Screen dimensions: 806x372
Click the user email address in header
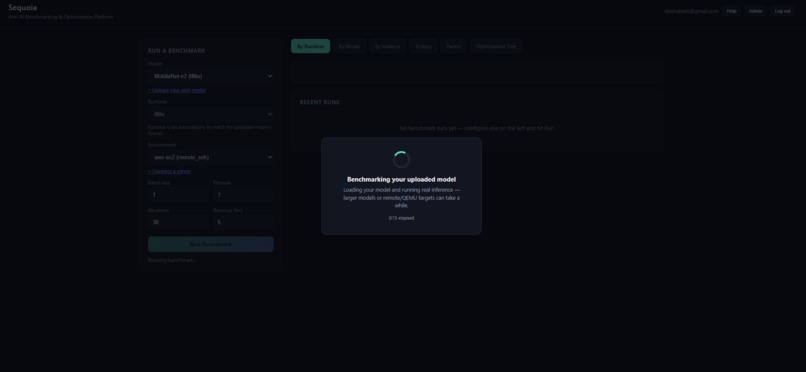pos(691,11)
